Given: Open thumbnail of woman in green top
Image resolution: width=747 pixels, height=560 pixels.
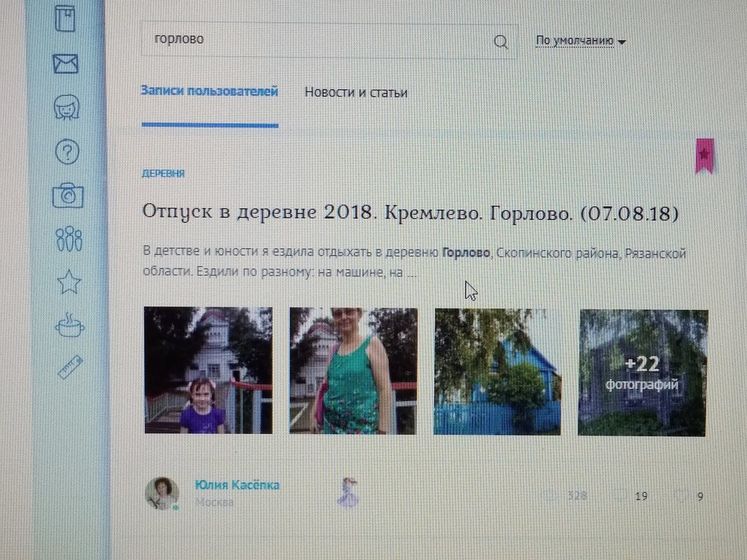Looking at the screenshot, I should tap(353, 371).
